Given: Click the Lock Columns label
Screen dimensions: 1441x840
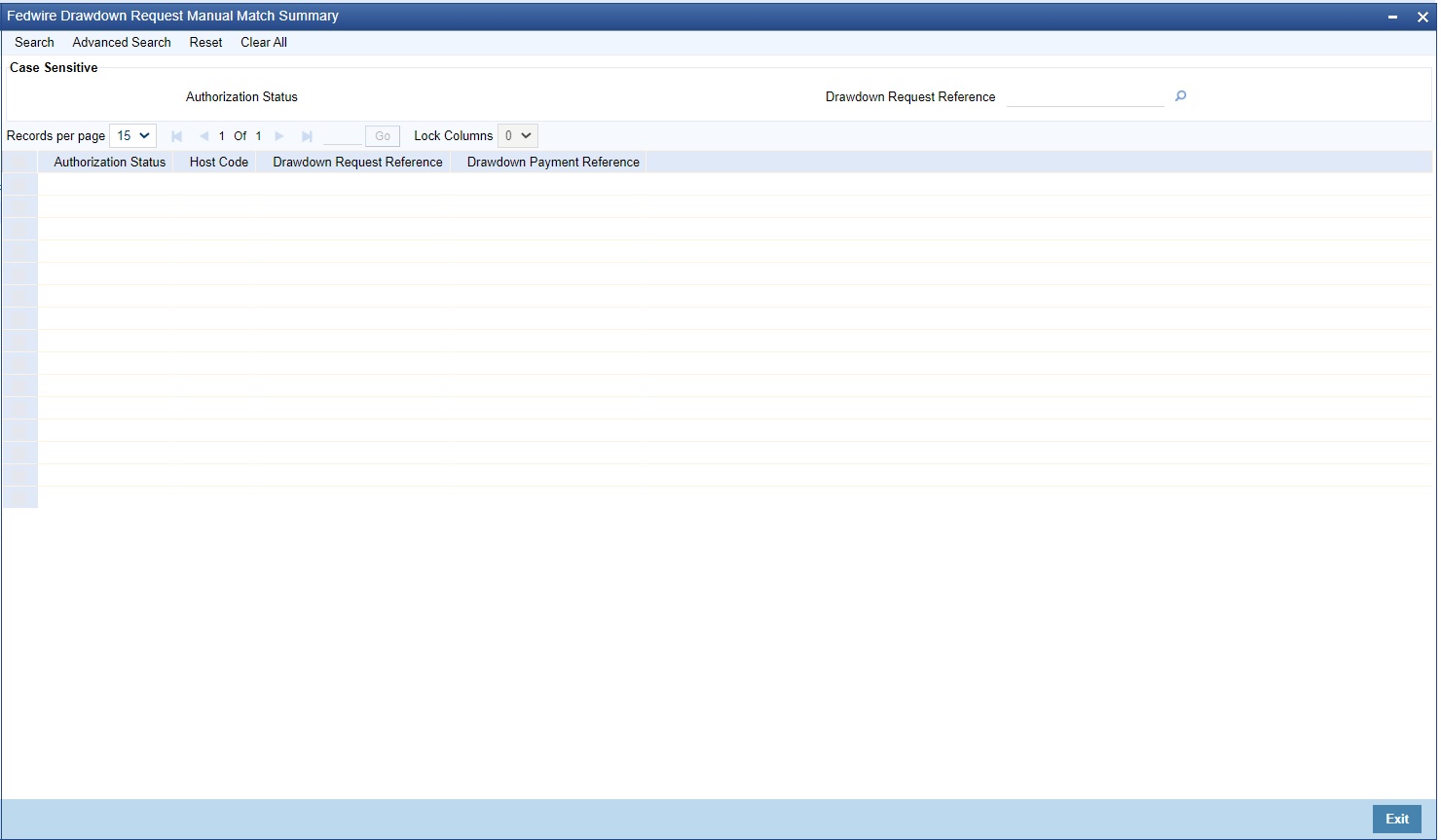Looking at the screenshot, I should [454, 136].
